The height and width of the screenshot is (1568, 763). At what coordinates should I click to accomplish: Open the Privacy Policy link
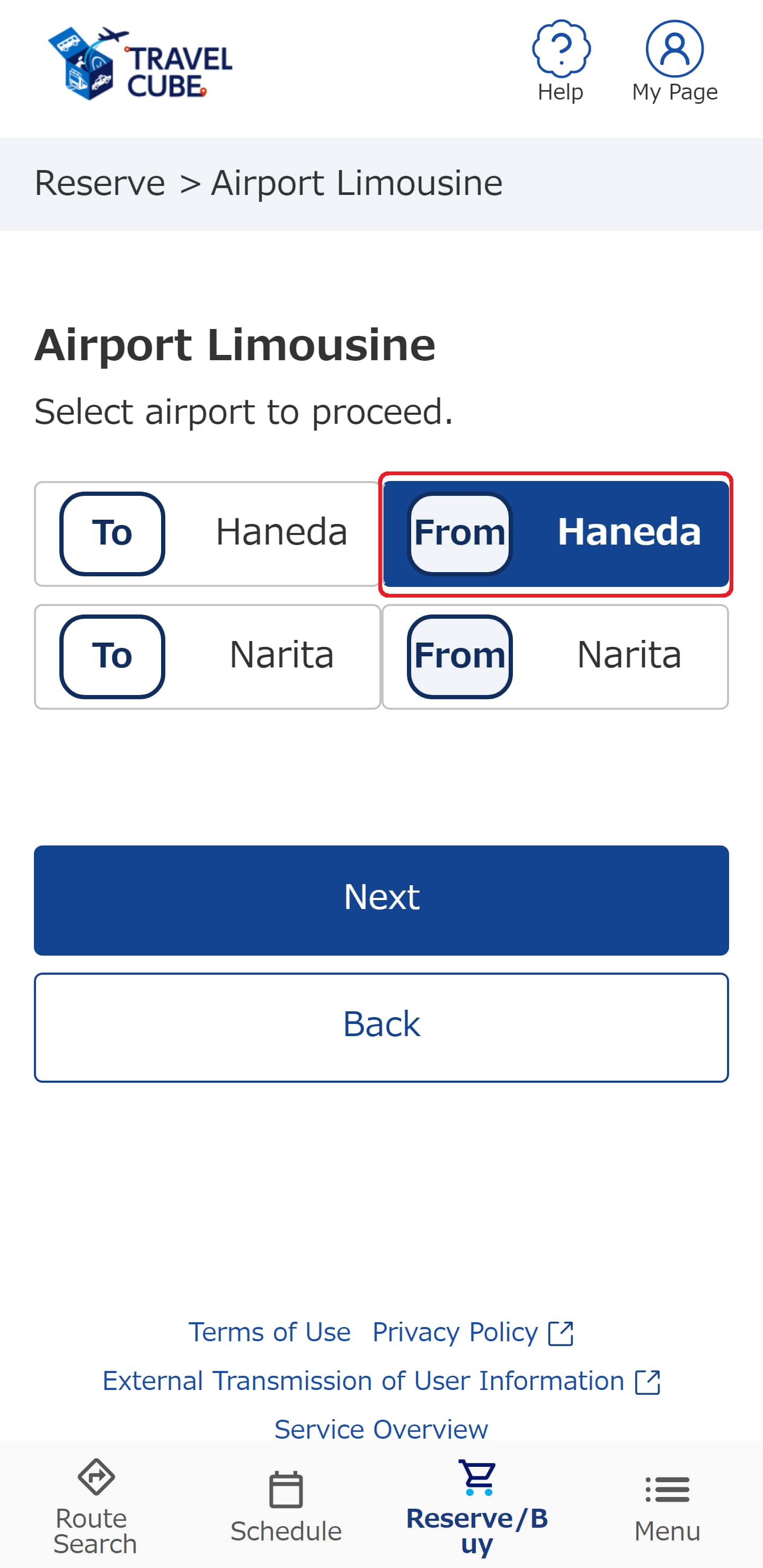coord(455,1332)
